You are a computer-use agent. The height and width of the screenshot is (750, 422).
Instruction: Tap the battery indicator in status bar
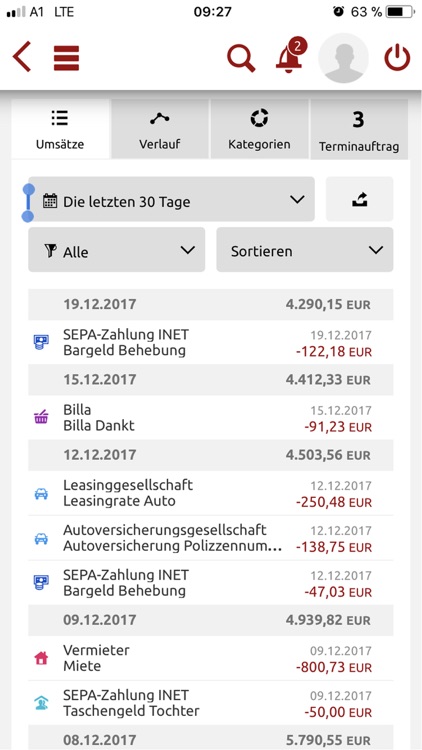[x=401, y=12]
